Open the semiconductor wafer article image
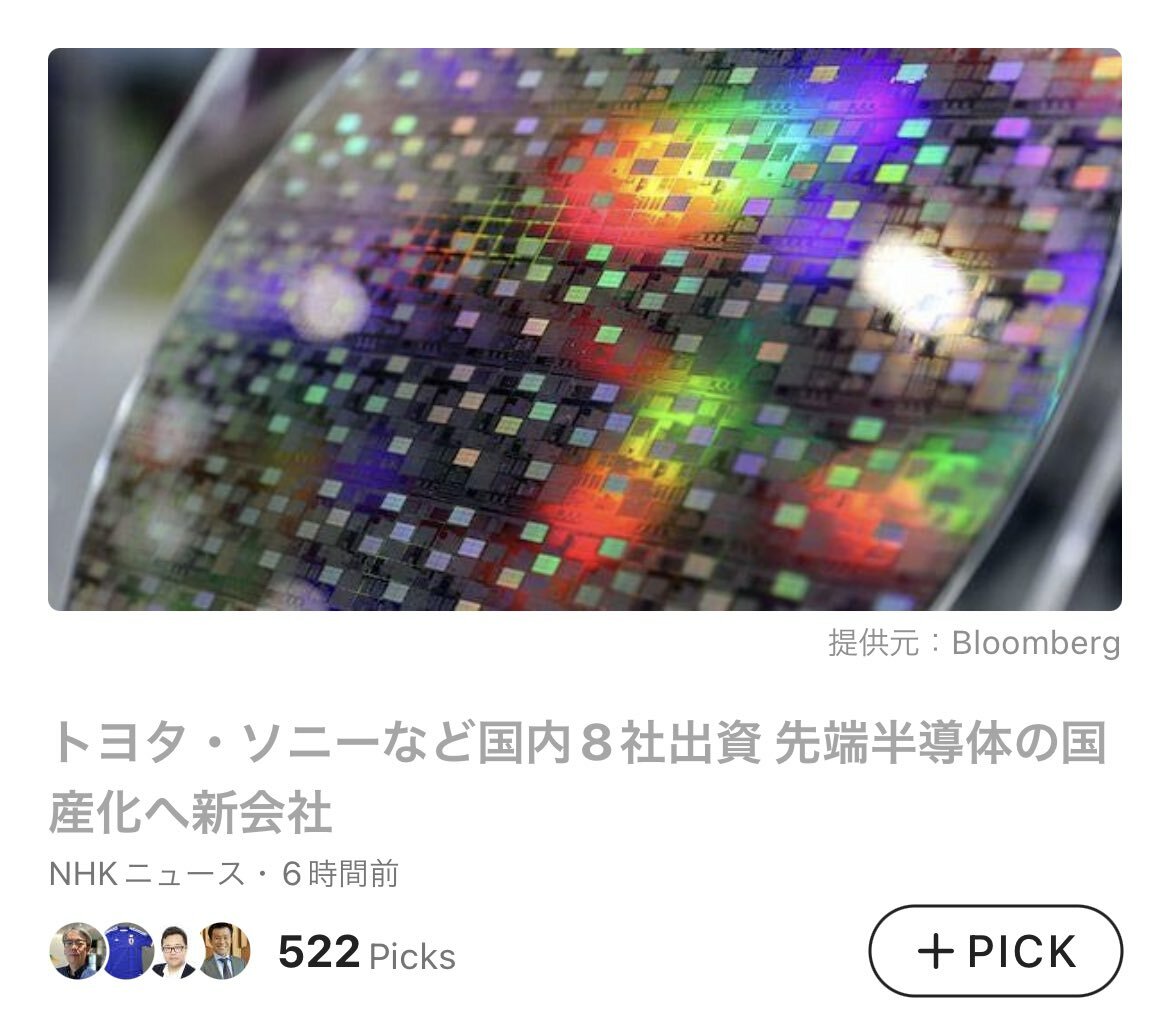Viewport: 1170px width, 1024px height. pyautogui.click(x=585, y=329)
